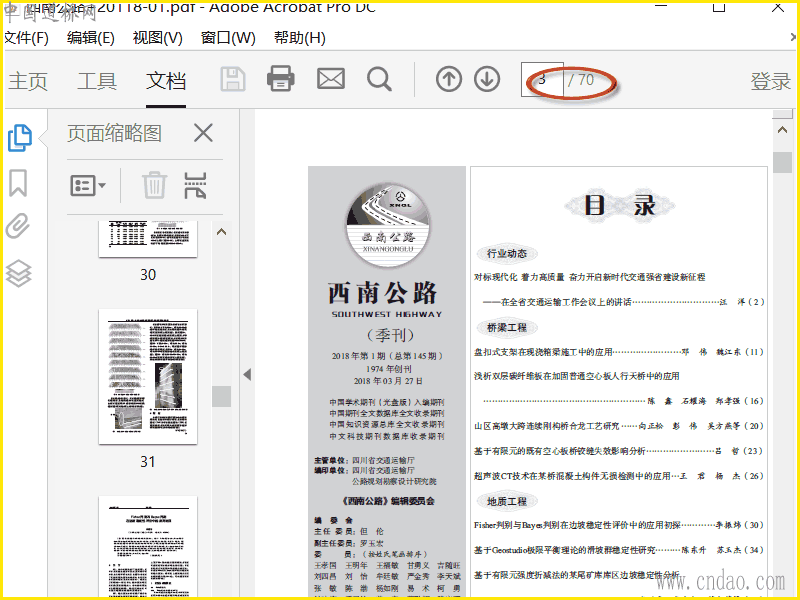Click the Save (floppy disk) icon
The image size is (800, 600).
click(233, 79)
